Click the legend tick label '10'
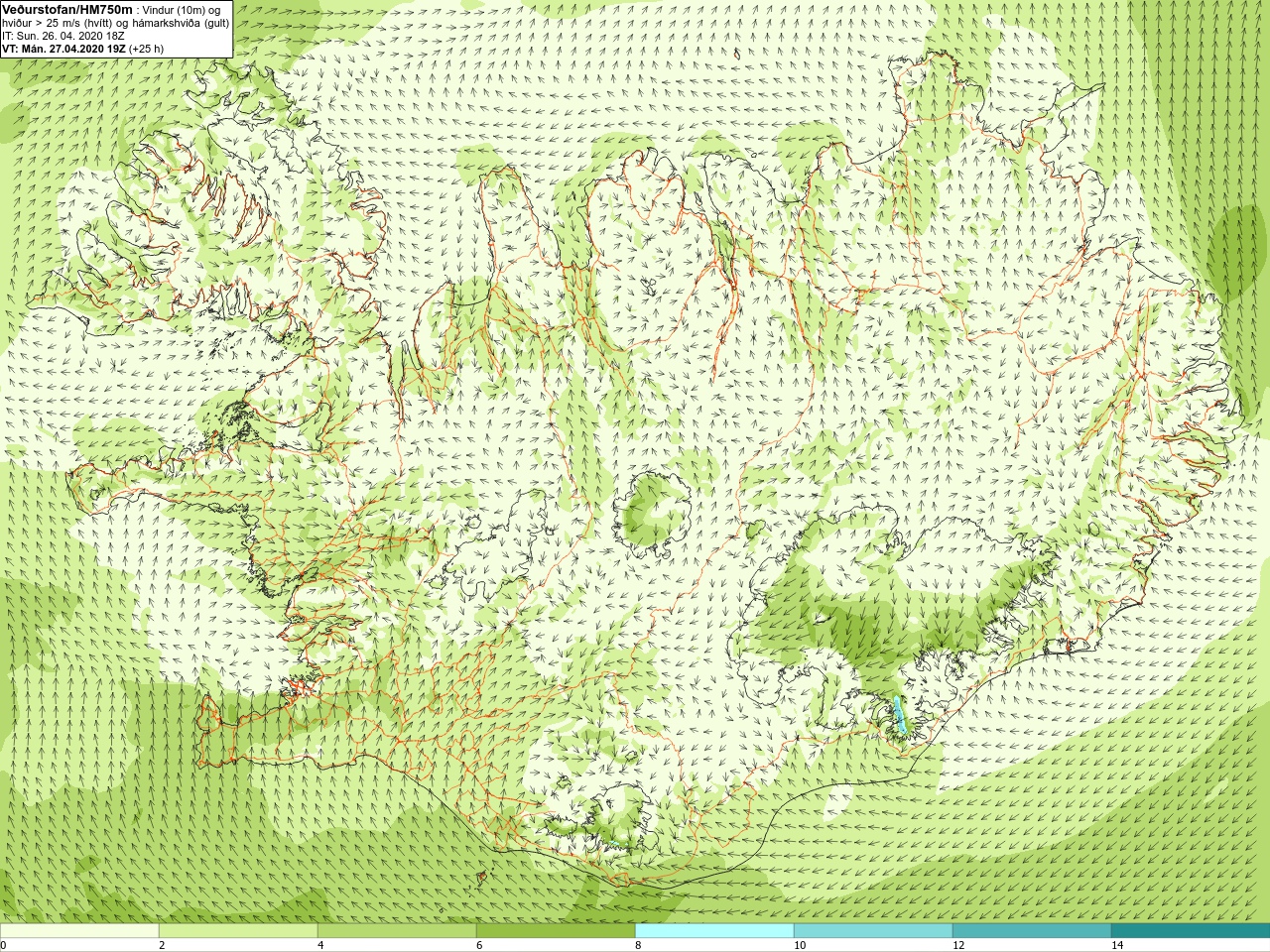 coord(800,945)
